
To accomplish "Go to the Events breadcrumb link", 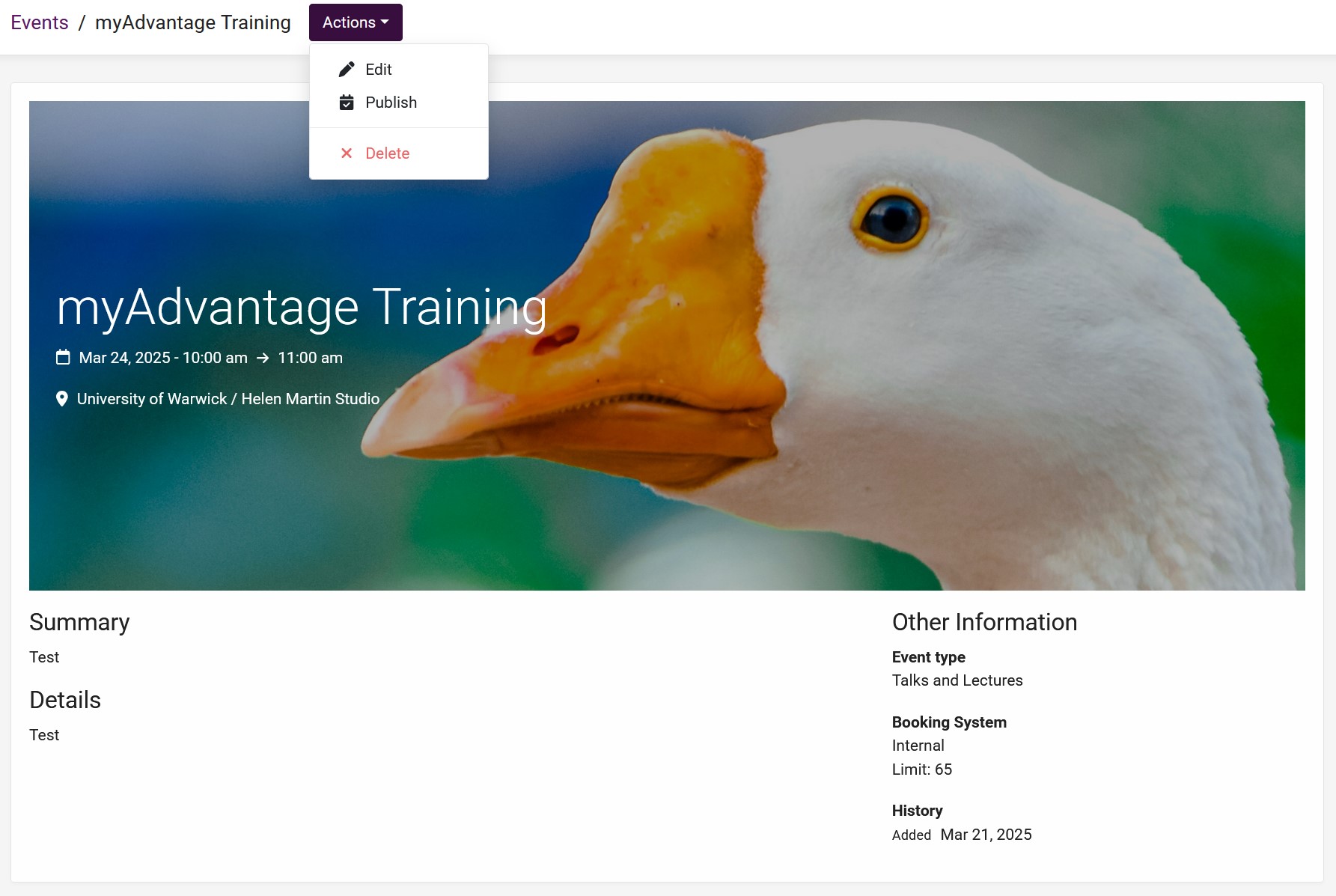I will [40, 22].
